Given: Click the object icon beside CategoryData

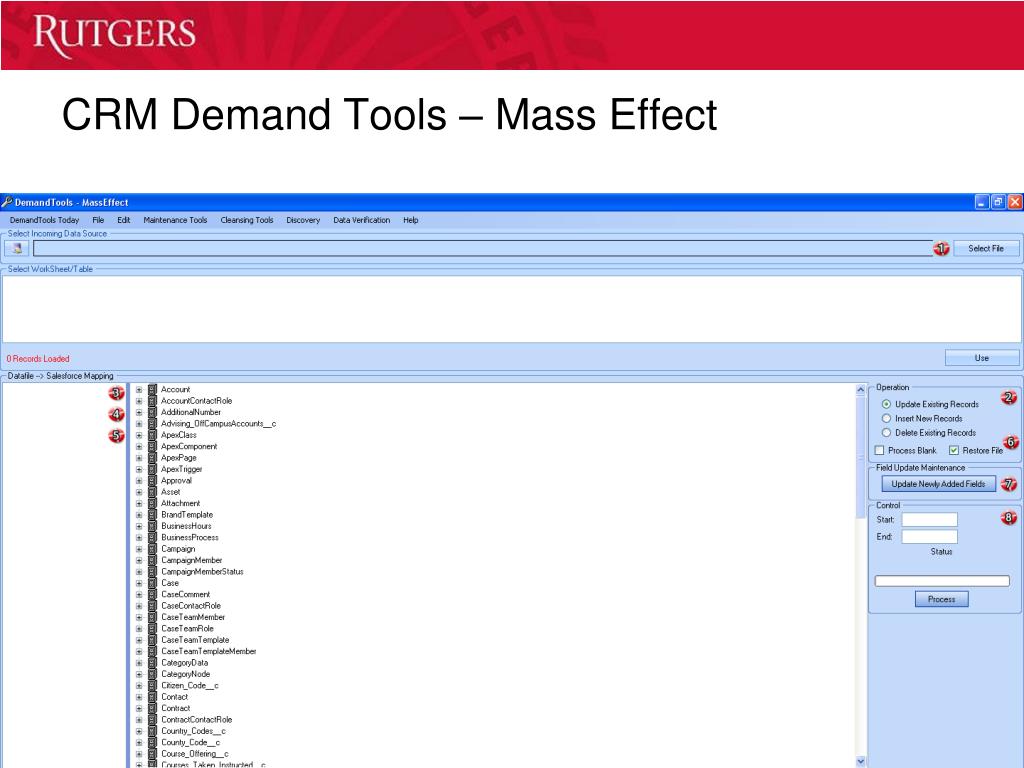Looking at the screenshot, I should coord(152,662).
